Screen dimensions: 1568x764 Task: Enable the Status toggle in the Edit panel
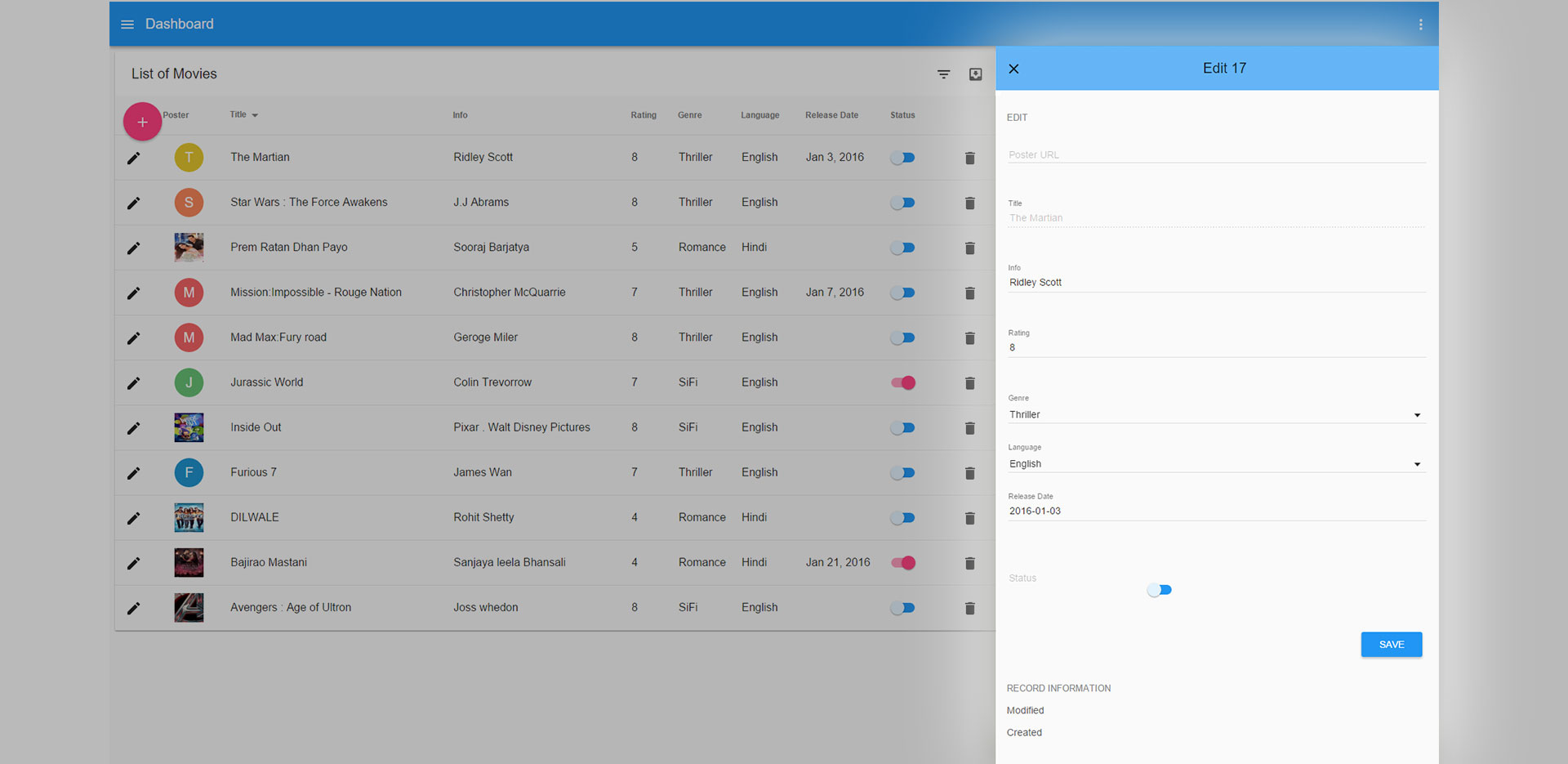coord(1159,589)
